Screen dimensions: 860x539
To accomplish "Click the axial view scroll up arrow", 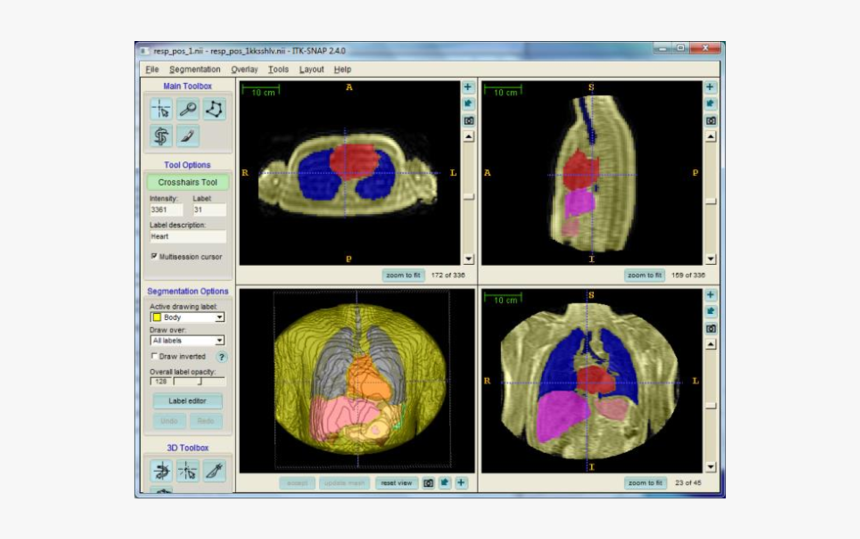I will (468, 137).
